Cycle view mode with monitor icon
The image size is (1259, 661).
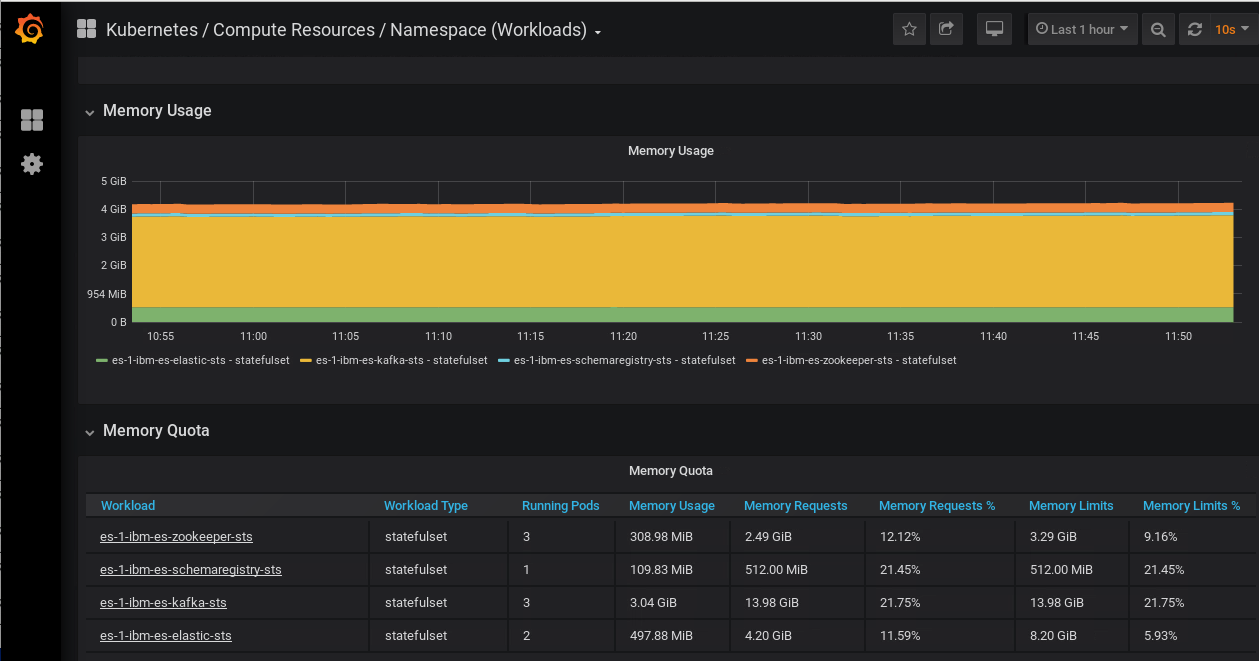995,29
